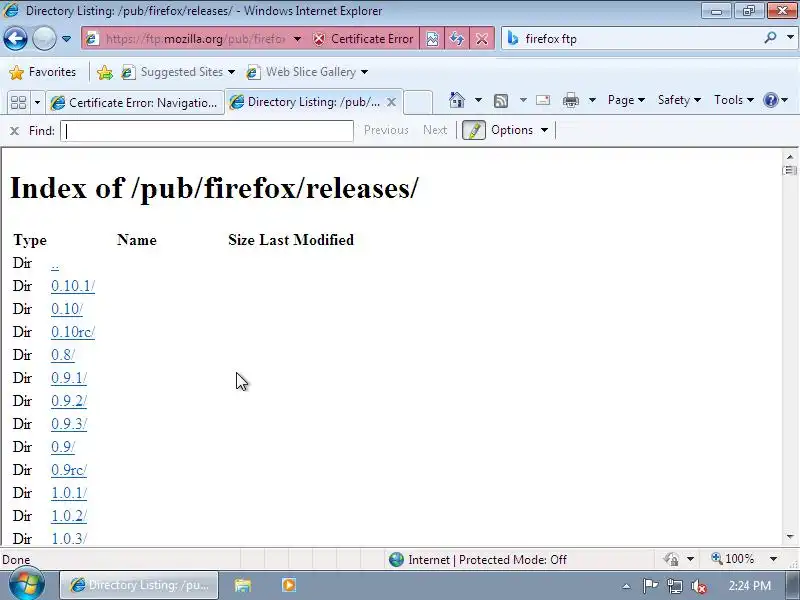Refresh the page with the Refresh icon
Screen dimensions: 800x600
click(457, 39)
